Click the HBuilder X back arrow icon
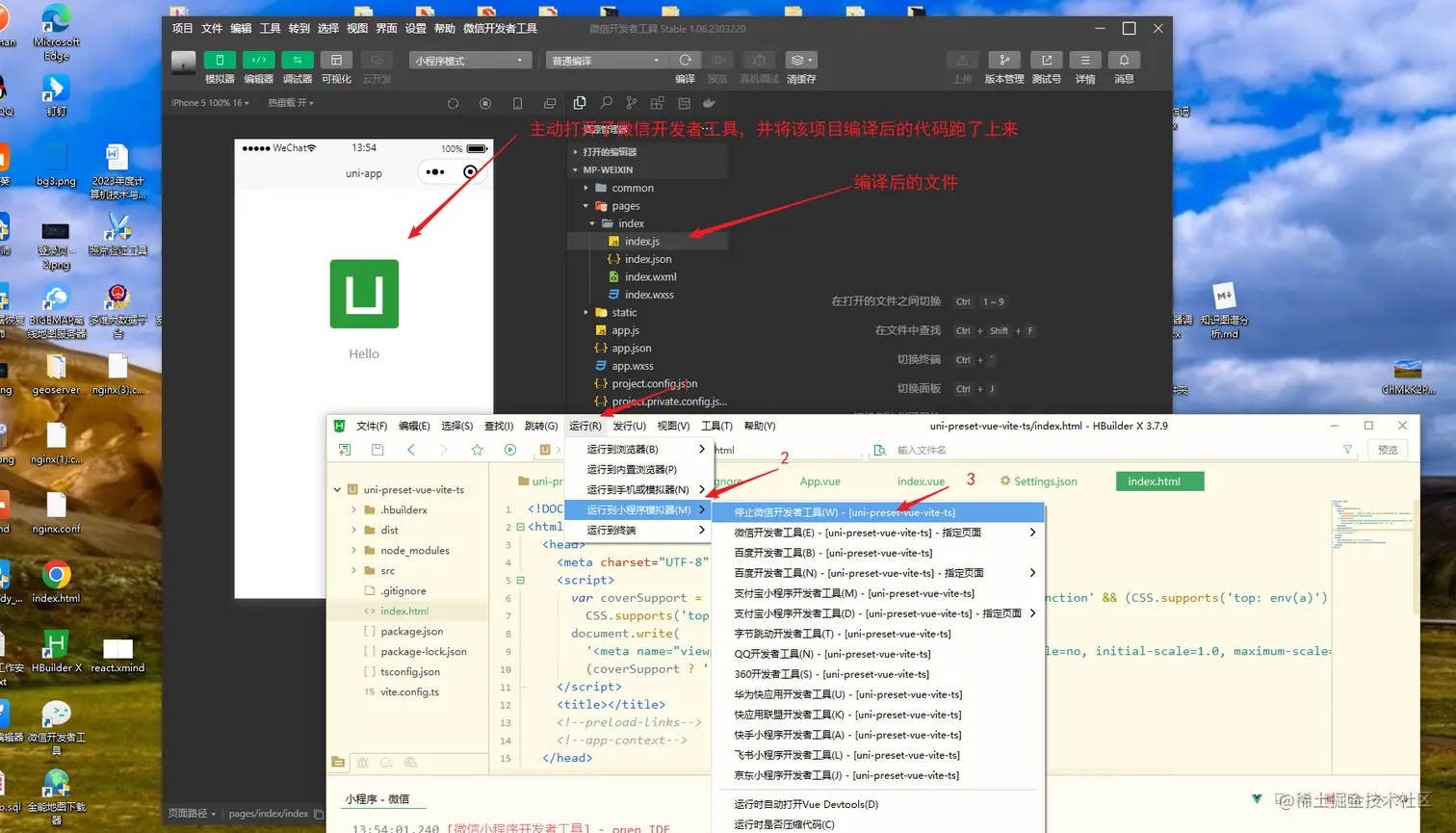The width and height of the screenshot is (1456, 833). (x=411, y=450)
